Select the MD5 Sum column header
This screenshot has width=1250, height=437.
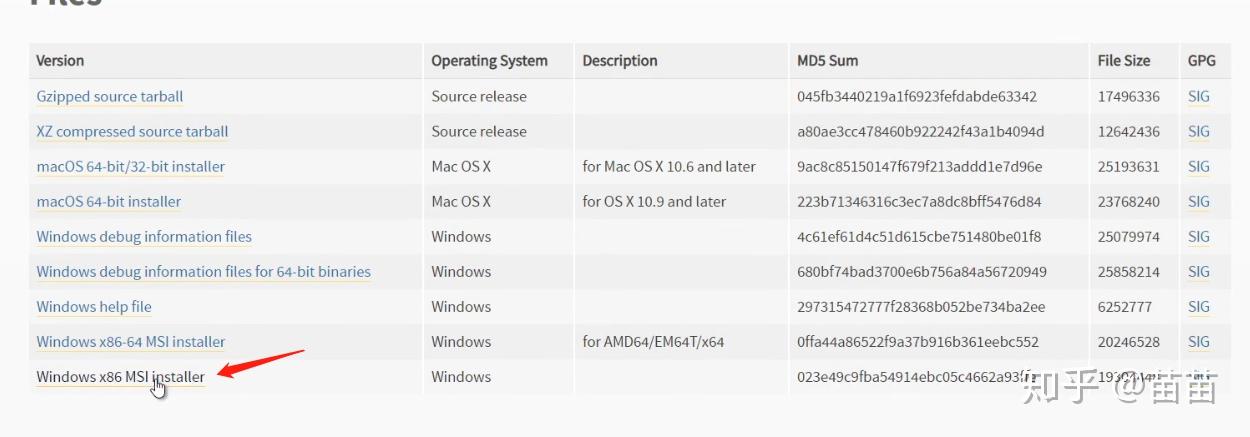tap(828, 61)
